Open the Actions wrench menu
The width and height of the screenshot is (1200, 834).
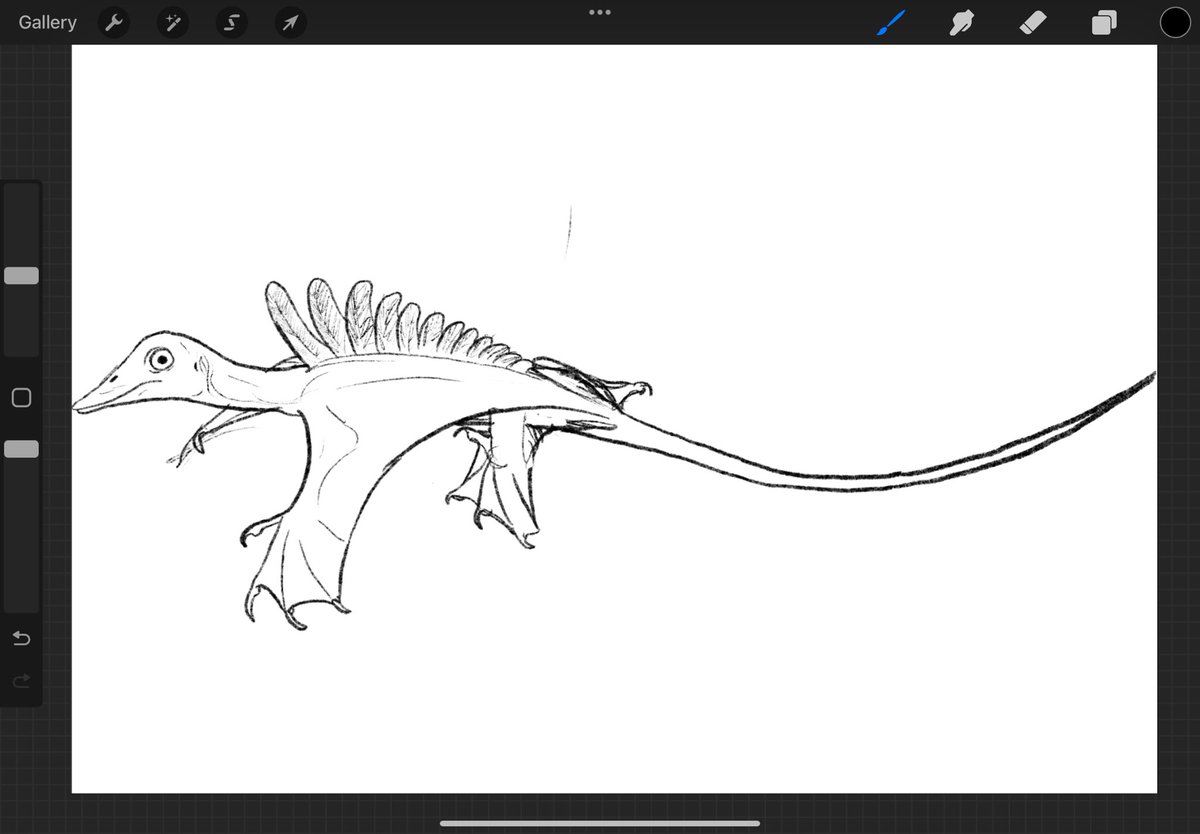coord(113,22)
